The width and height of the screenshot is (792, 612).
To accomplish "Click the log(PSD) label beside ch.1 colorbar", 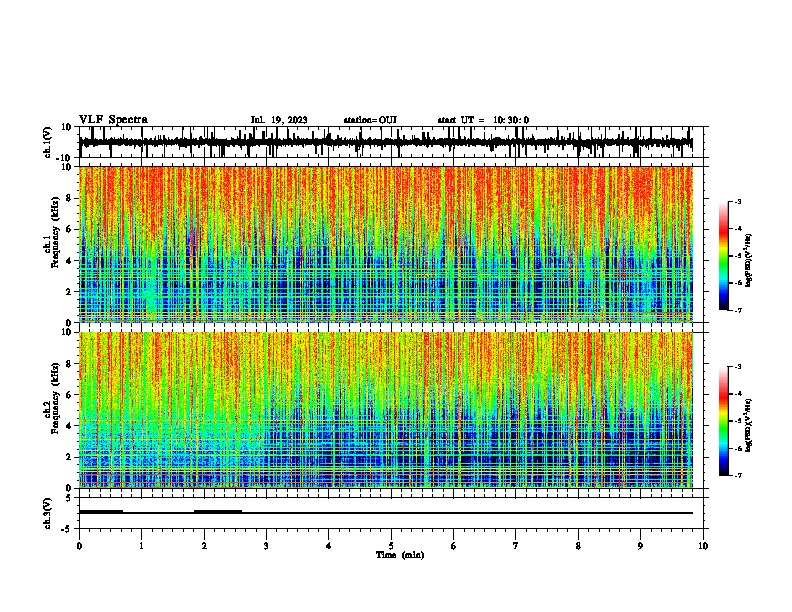I will [x=748, y=260].
